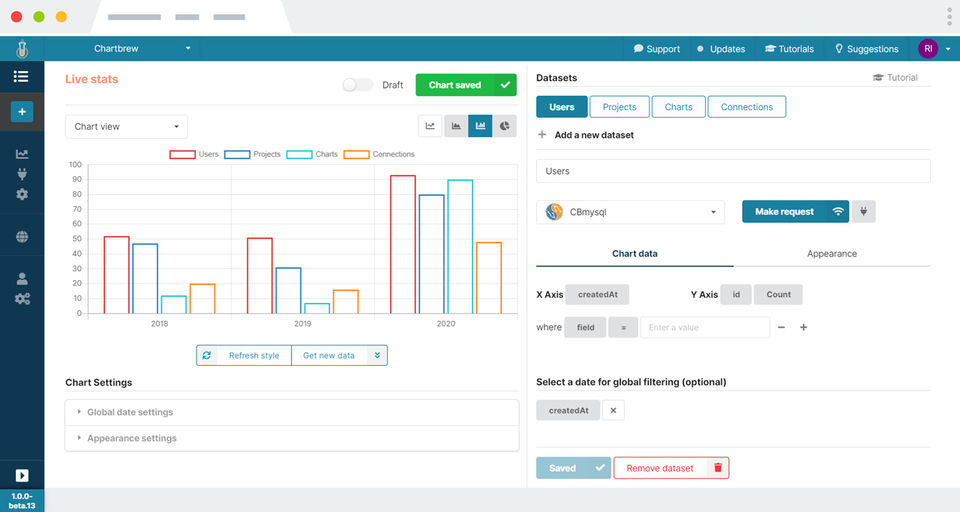This screenshot has width=960, height=512.
Task: Open the team members person icon
Action: [22, 279]
